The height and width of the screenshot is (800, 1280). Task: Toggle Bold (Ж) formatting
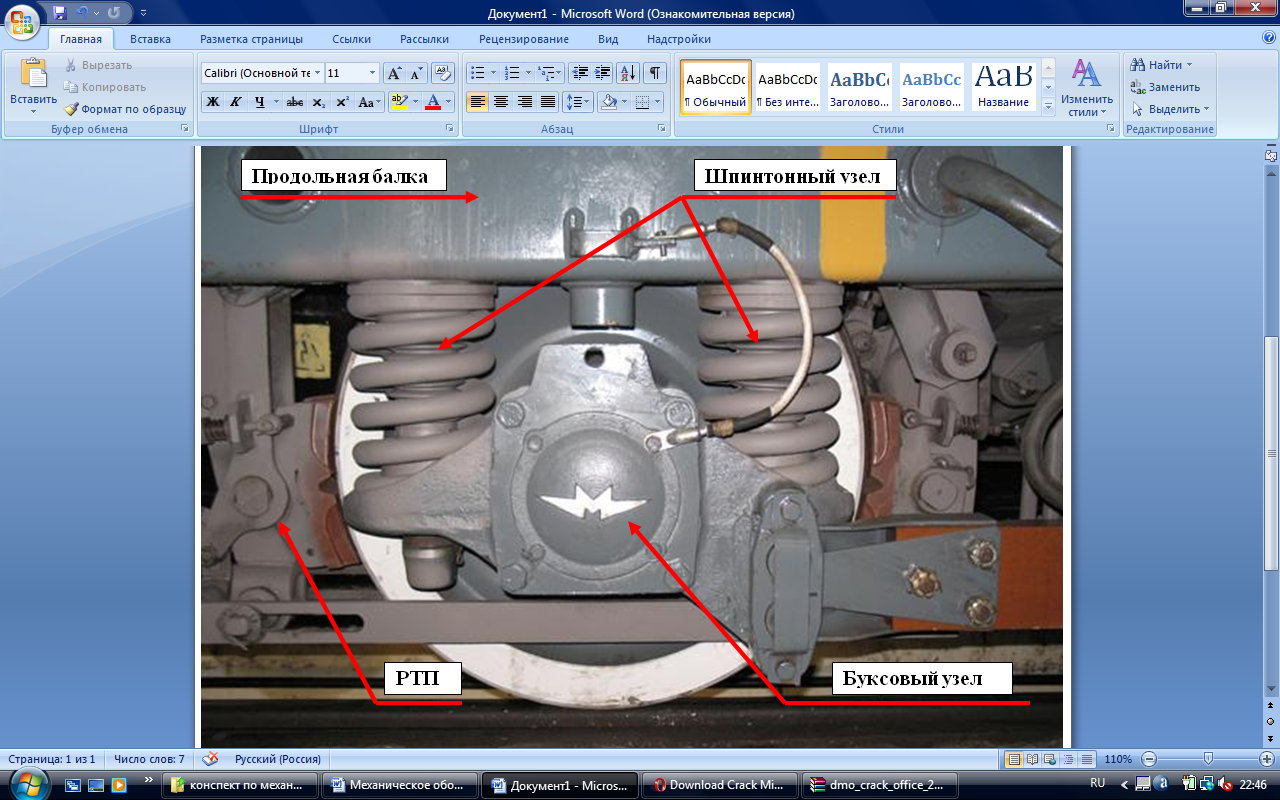pos(212,102)
